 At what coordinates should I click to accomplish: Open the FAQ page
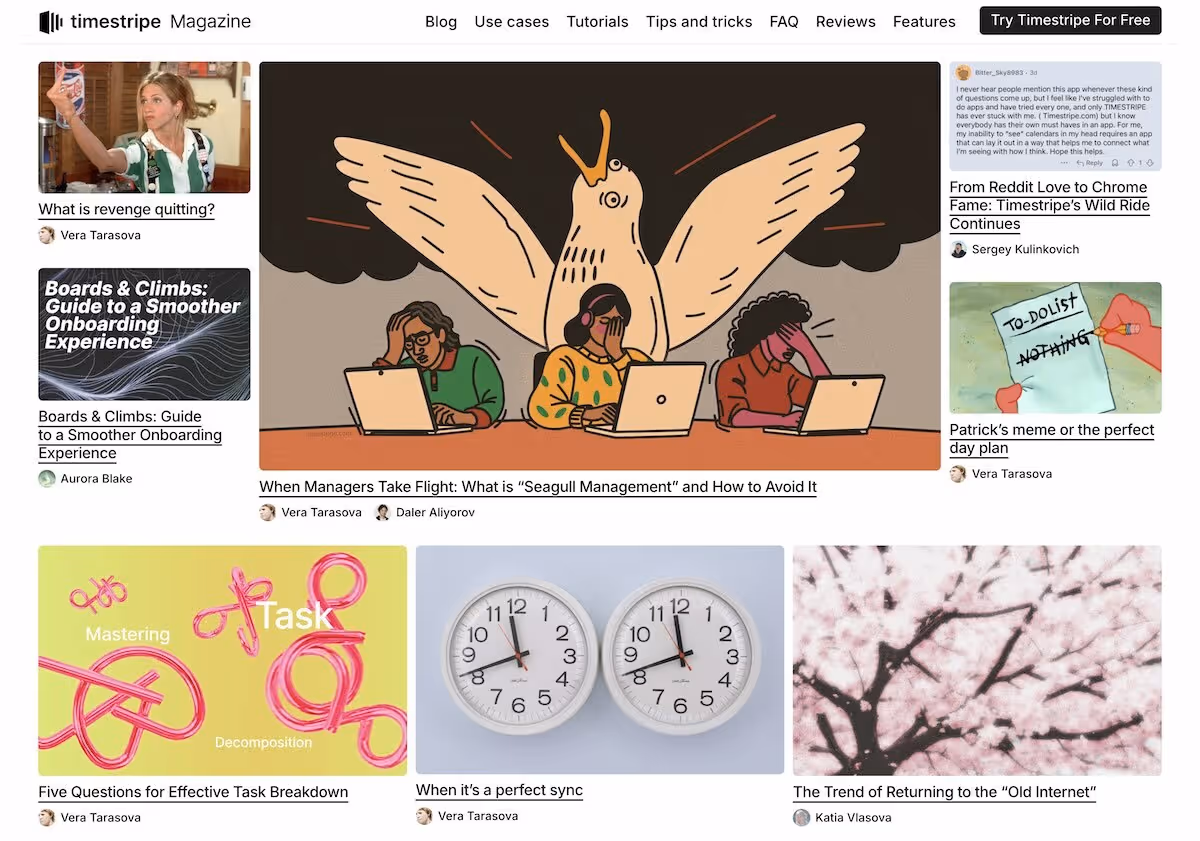(784, 21)
